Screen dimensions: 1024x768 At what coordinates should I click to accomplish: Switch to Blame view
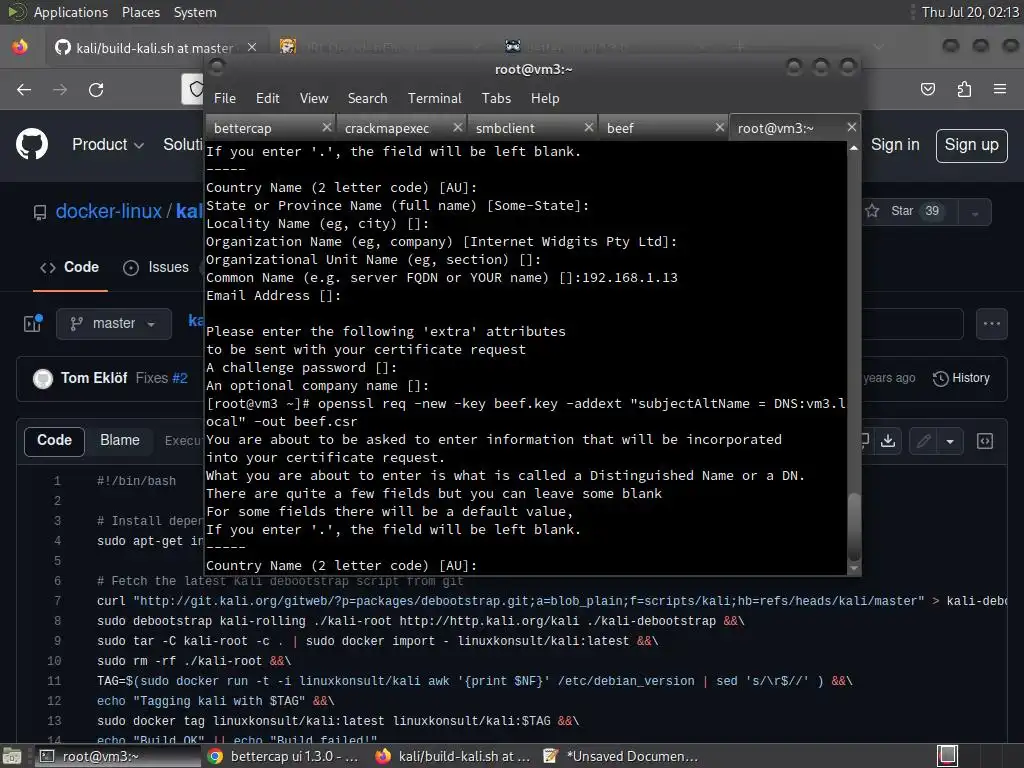[x=120, y=440]
